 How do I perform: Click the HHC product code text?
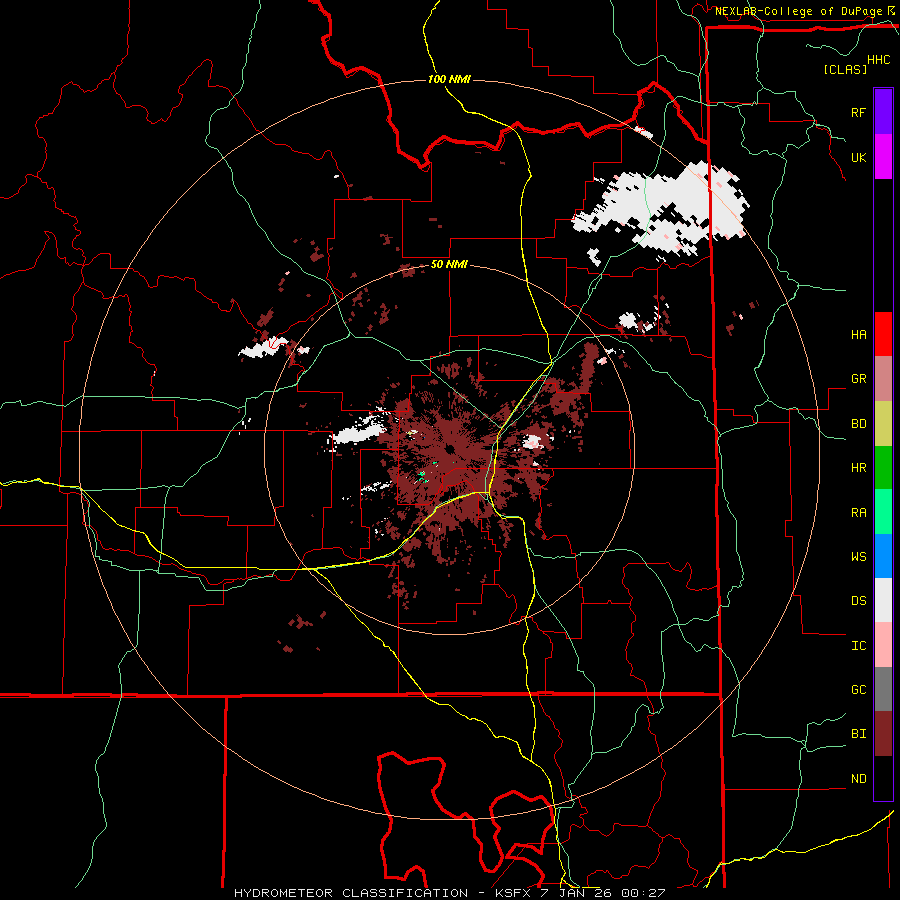click(879, 60)
